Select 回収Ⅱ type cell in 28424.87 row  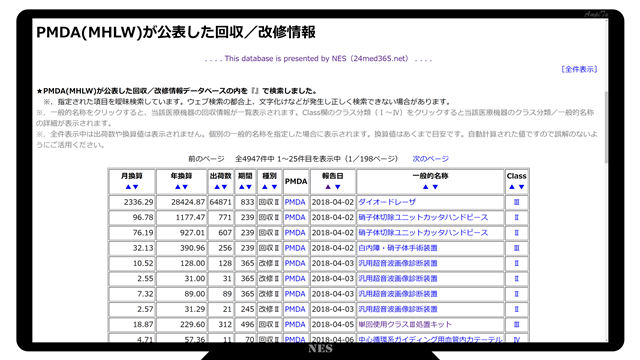point(269,202)
